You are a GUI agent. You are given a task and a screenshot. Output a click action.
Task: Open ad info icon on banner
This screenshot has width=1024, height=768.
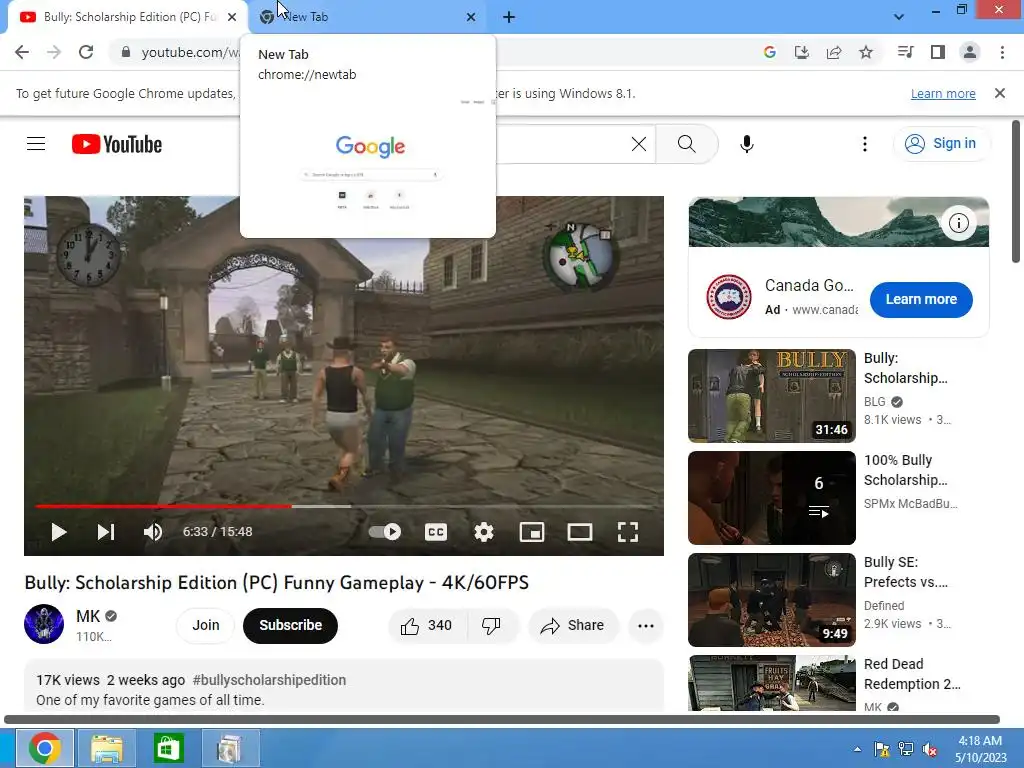(x=958, y=223)
